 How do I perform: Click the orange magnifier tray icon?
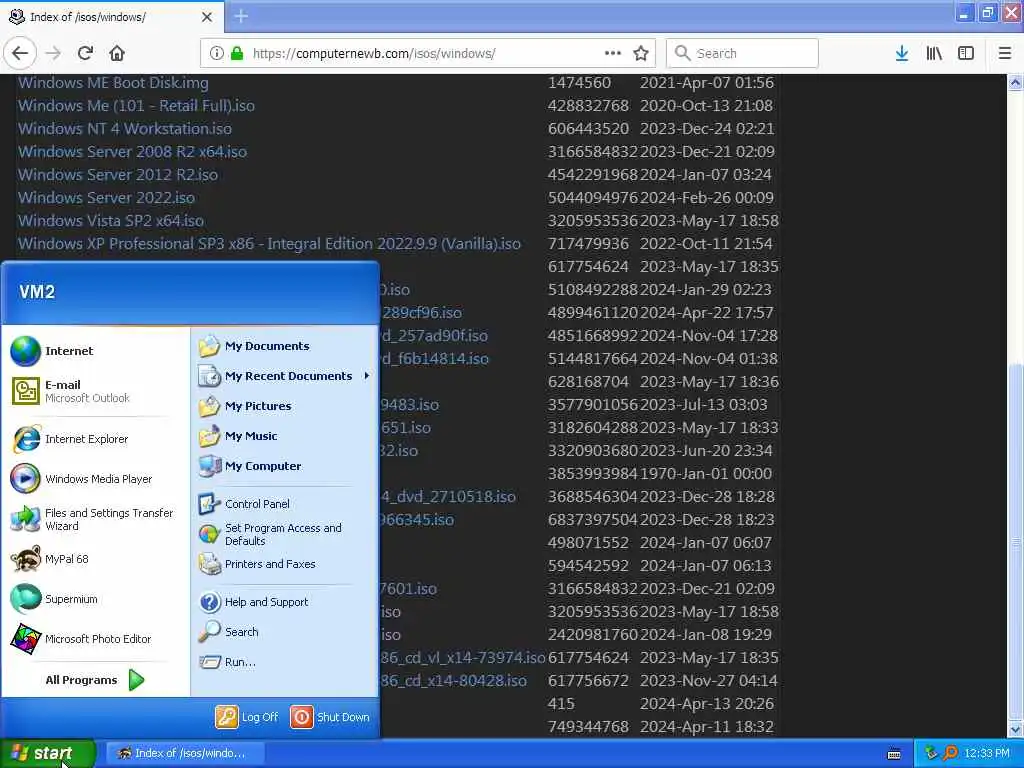pos(950,754)
